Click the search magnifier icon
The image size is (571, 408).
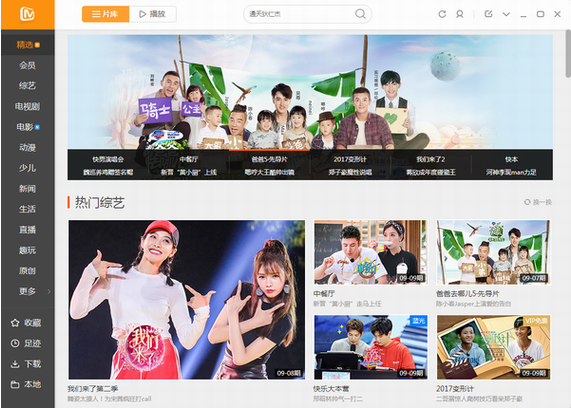pos(360,14)
